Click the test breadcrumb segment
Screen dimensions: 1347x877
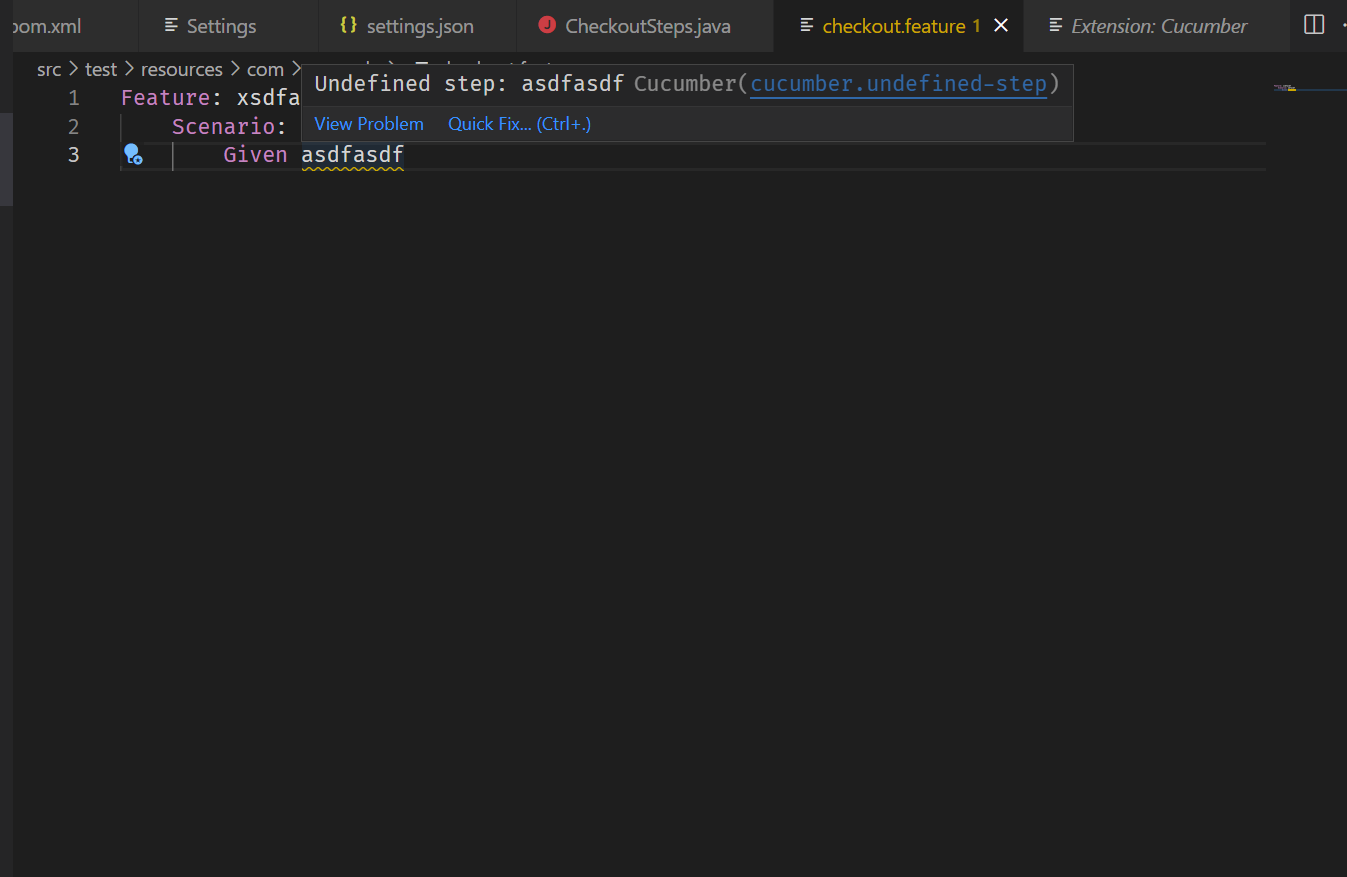101,69
